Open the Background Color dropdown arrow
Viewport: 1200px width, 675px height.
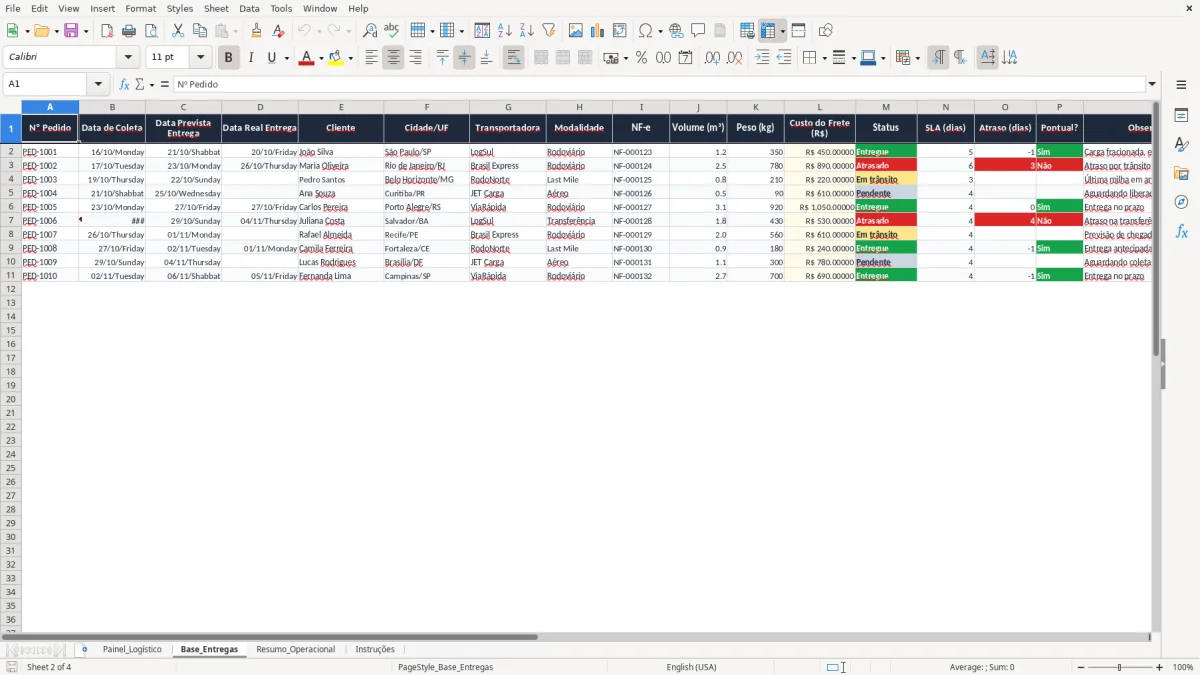(350, 58)
